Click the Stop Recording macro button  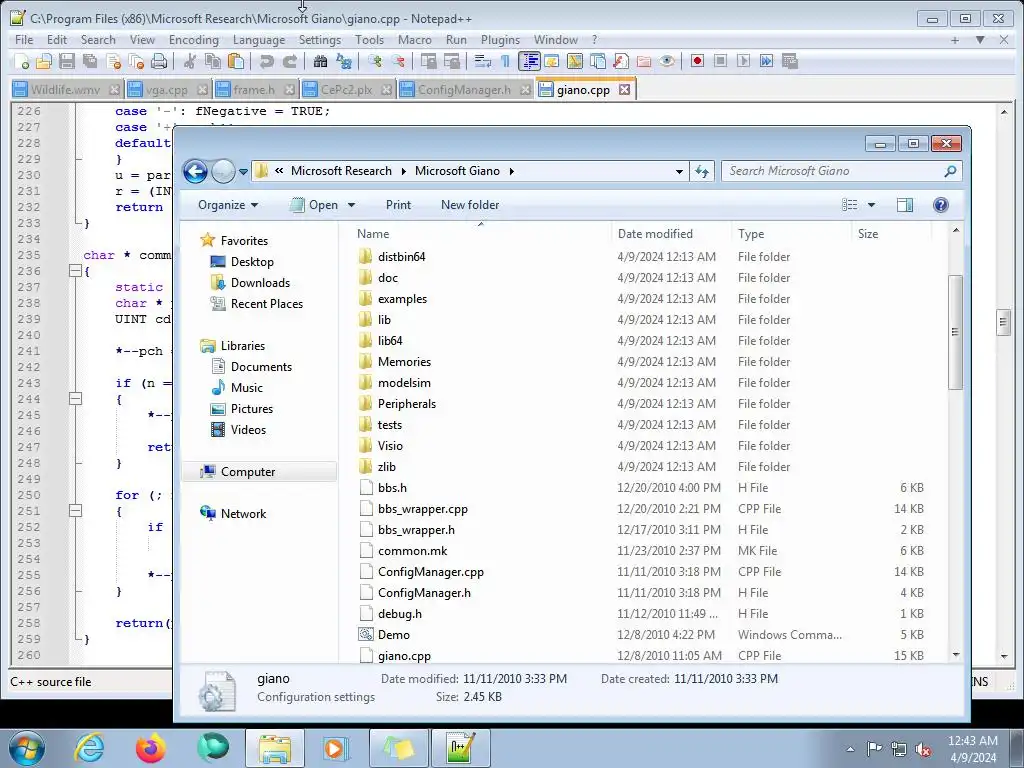click(720, 61)
